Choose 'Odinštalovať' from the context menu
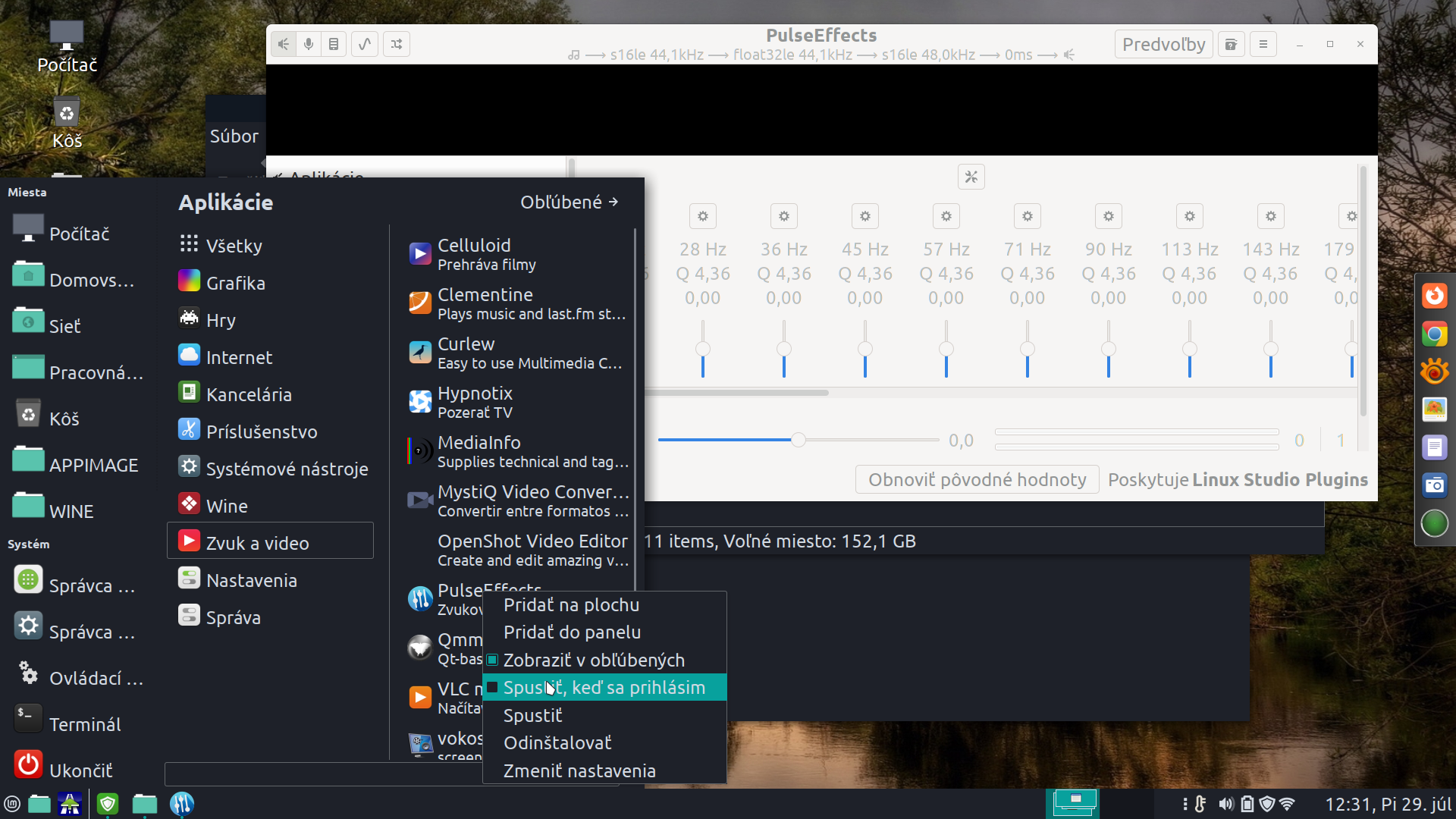1456x819 pixels. (557, 743)
